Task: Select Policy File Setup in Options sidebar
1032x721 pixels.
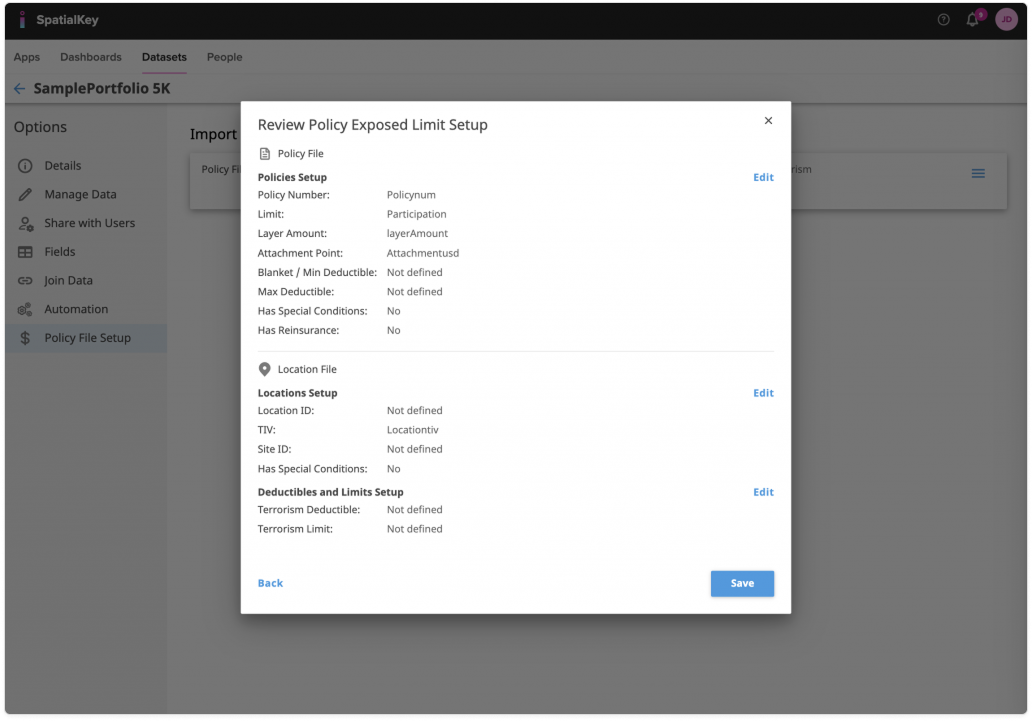Action: click(87, 338)
